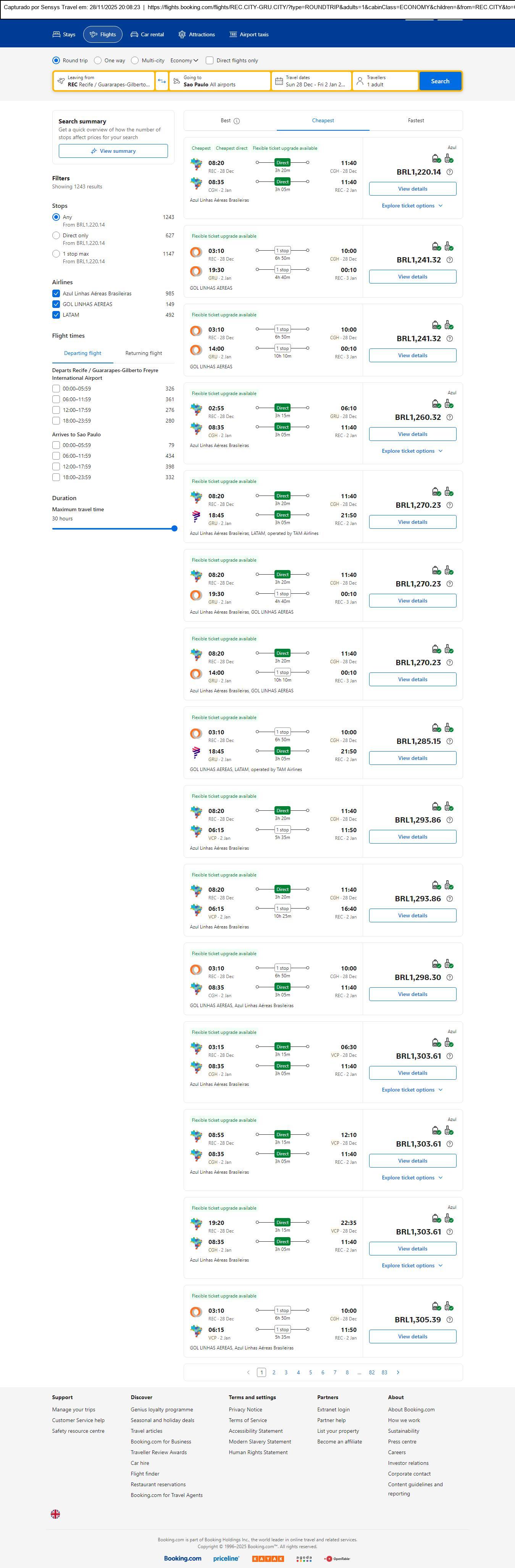Screen dimensions: 515x1568
Task: Uncheck the GOL LINHAS AEREAS airline filter
Action: click(56, 305)
